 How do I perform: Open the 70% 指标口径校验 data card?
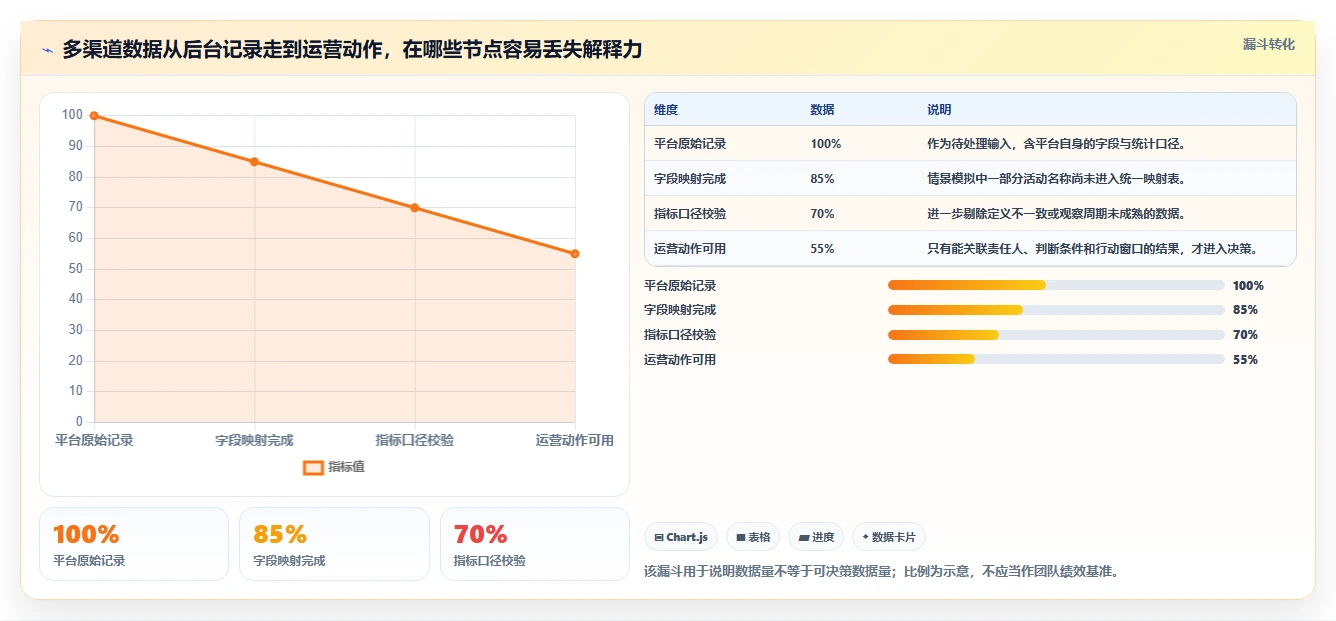[535, 544]
